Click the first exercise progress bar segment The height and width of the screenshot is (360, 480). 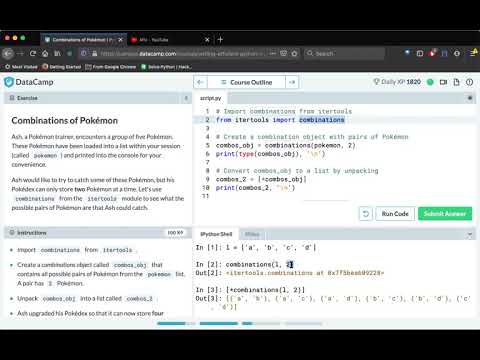pos(176,323)
